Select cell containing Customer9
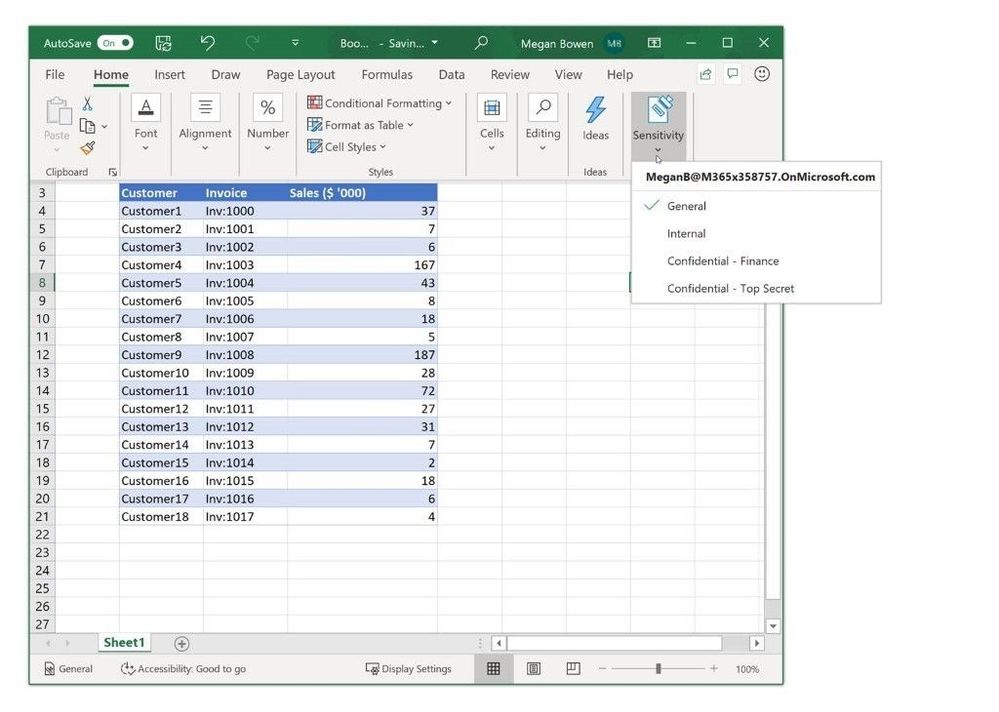This screenshot has height=712, width=999. (161, 355)
